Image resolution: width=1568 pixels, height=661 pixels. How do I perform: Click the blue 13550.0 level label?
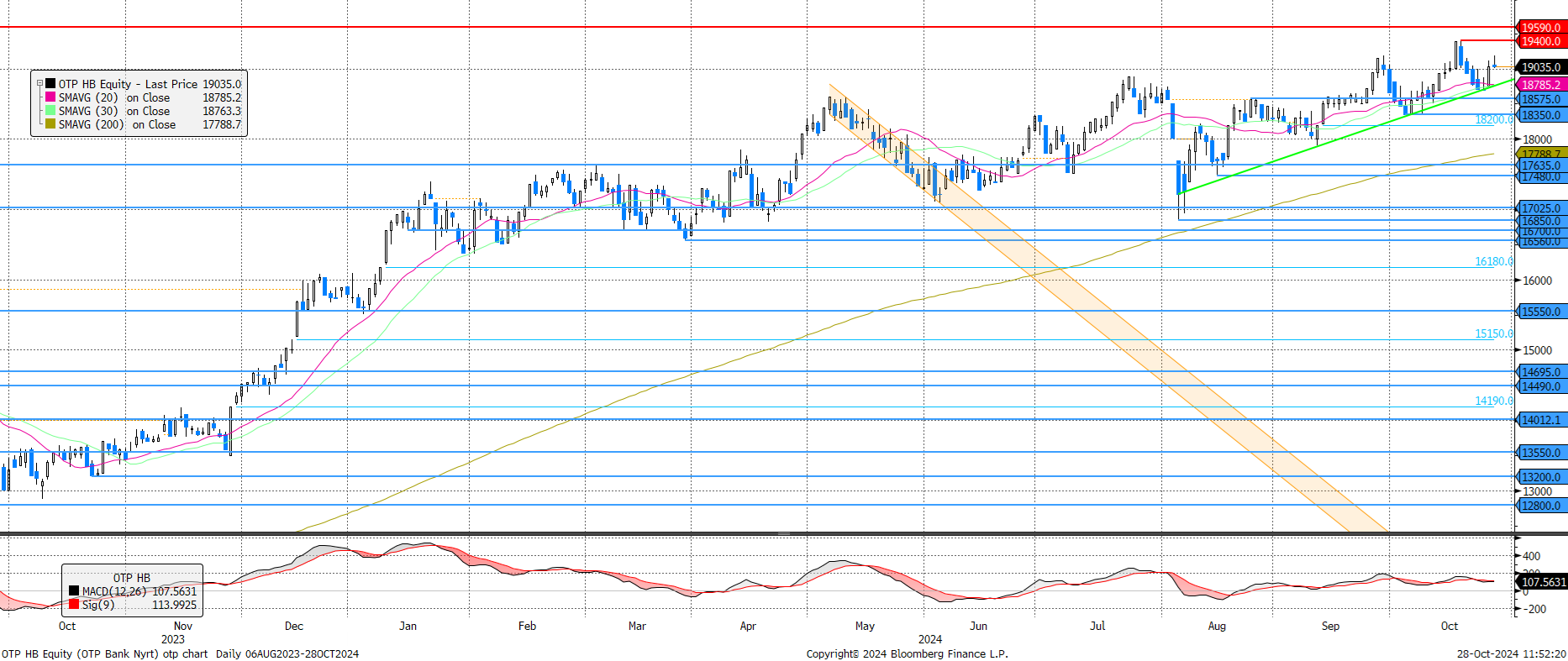pyautogui.click(x=1541, y=453)
